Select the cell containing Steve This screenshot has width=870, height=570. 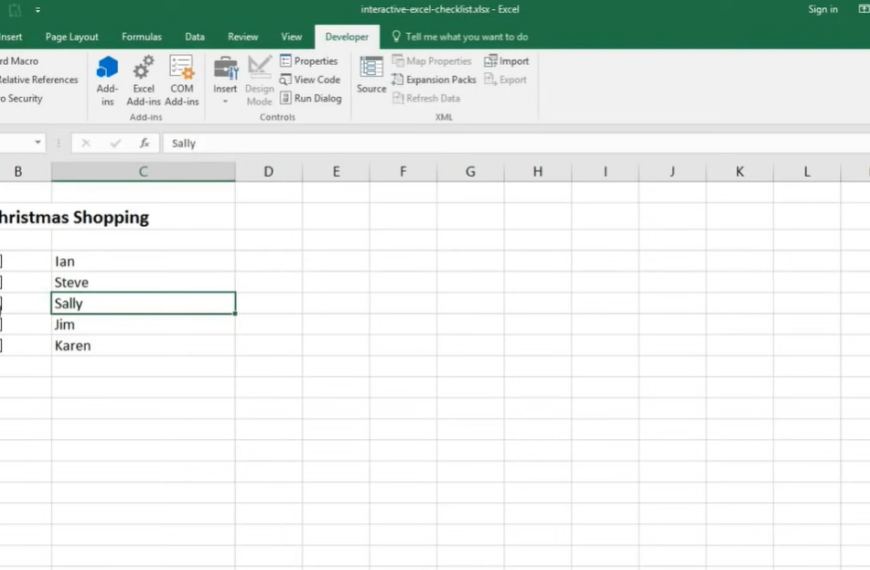[x=143, y=282]
